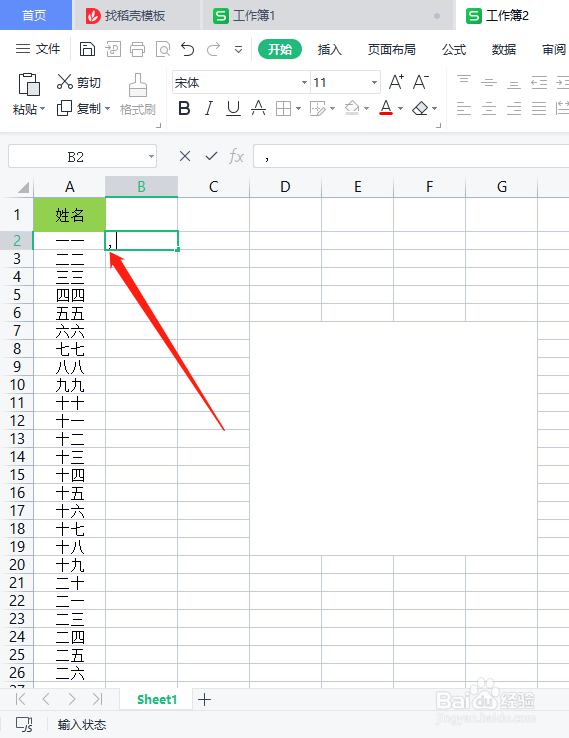
Task: Switch to the 开始 ribbon tab
Action: (280, 49)
